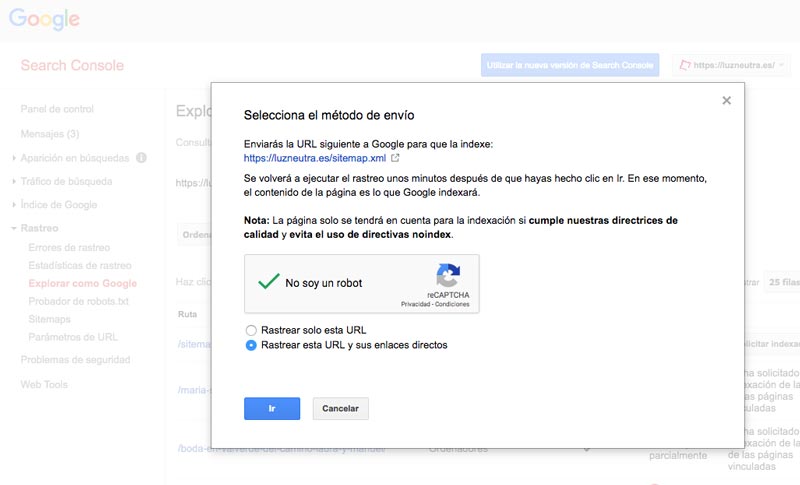Open Web Tools in sidebar
The image size is (800, 485).
pos(44,385)
